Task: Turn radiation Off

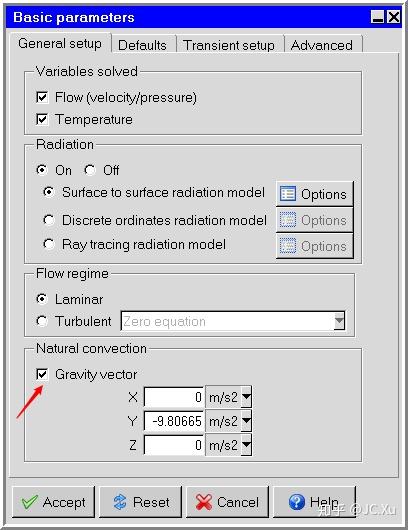Action: coord(90,170)
